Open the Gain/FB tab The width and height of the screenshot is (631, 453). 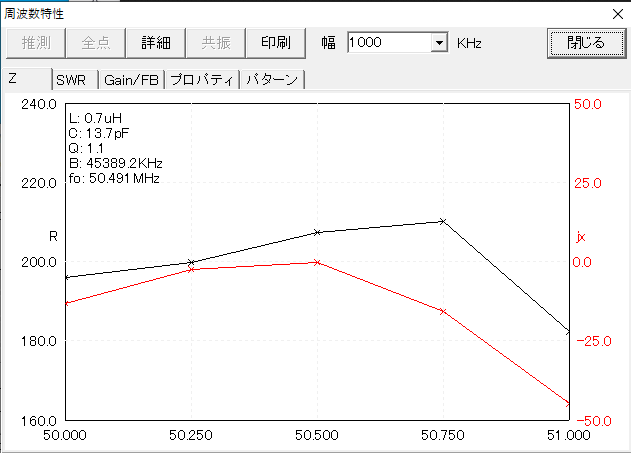132,80
